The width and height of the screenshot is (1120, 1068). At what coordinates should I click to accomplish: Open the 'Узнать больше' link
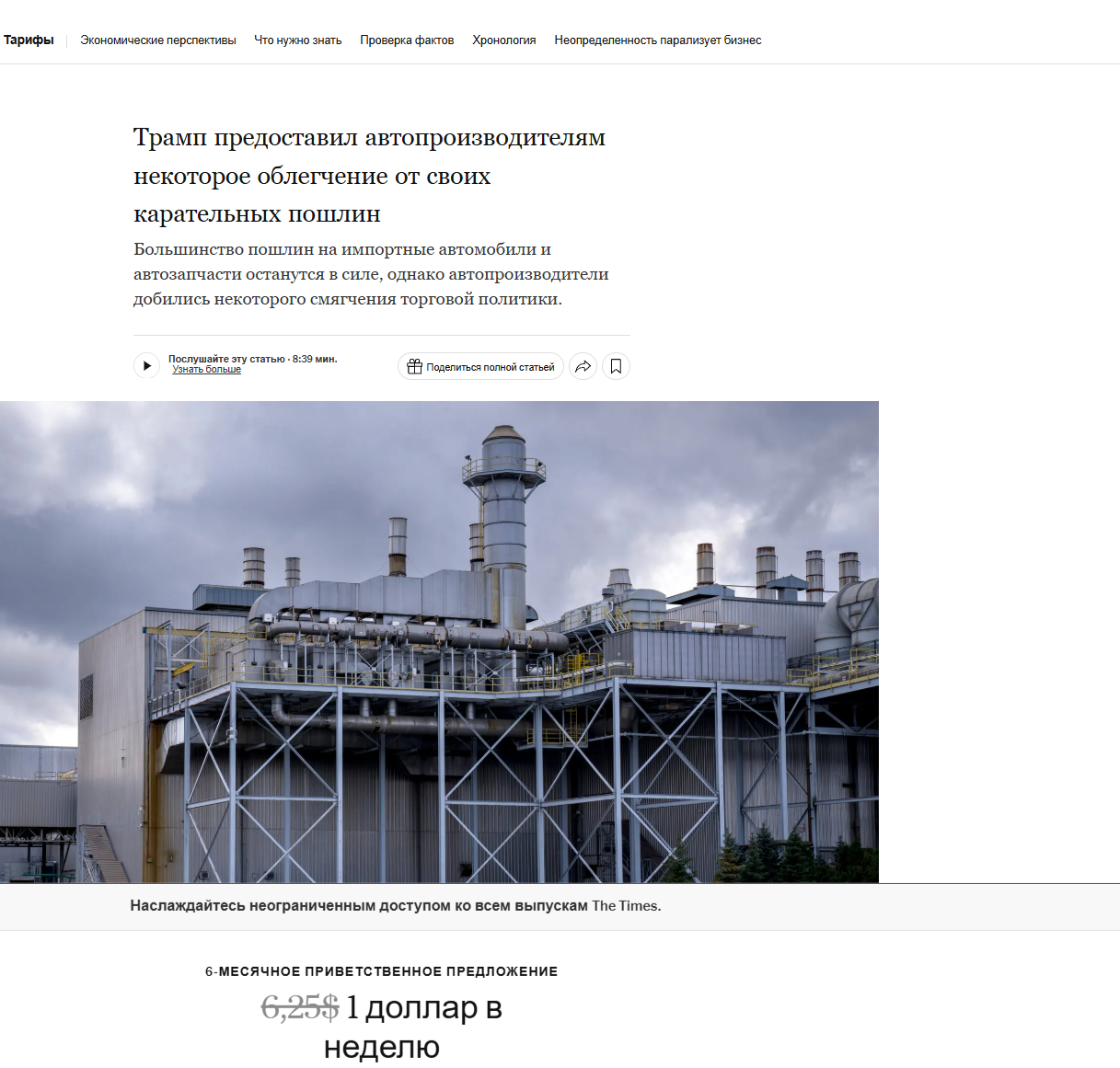coord(207,370)
